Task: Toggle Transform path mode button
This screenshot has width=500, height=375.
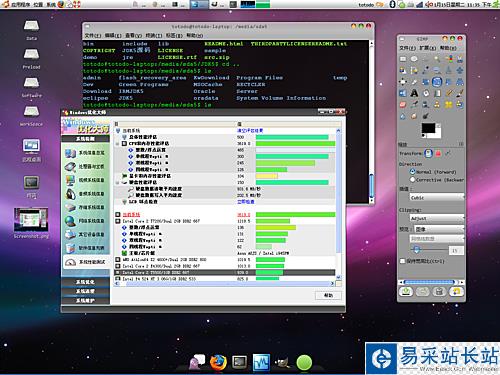Action: (x=448, y=153)
